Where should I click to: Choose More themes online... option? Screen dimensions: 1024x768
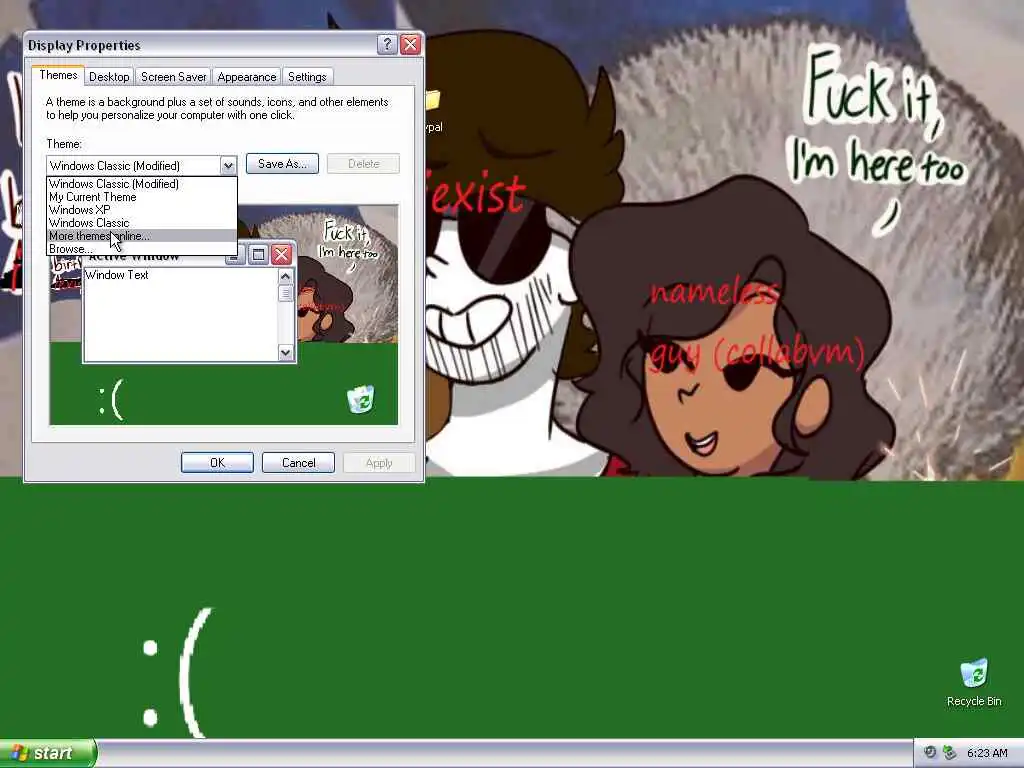click(142, 236)
